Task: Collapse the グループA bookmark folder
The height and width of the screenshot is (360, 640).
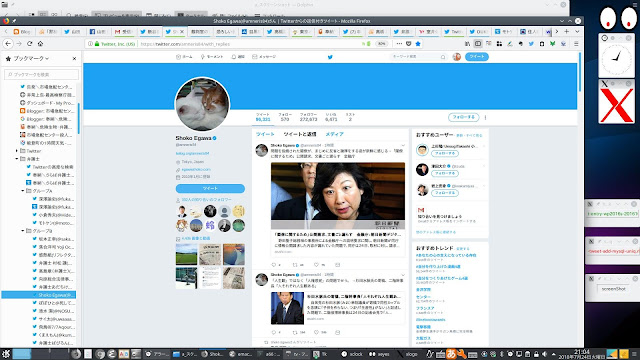Action: click(23, 191)
